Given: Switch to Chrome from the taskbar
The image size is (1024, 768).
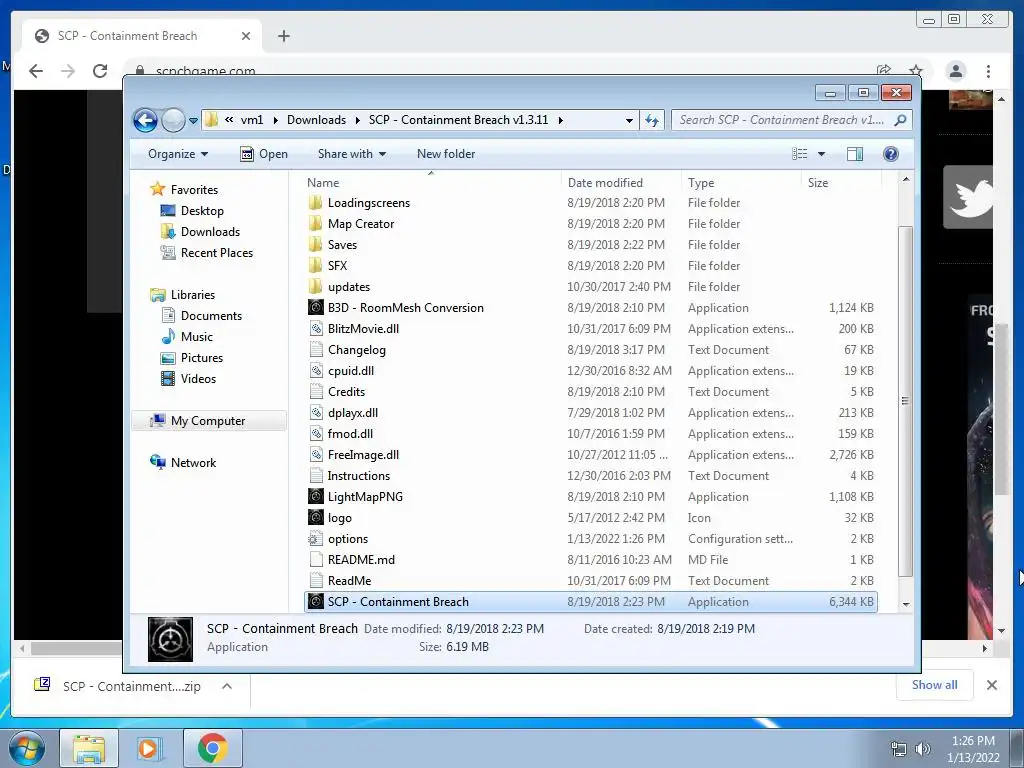Looking at the screenshot, I should pos(212,749).
